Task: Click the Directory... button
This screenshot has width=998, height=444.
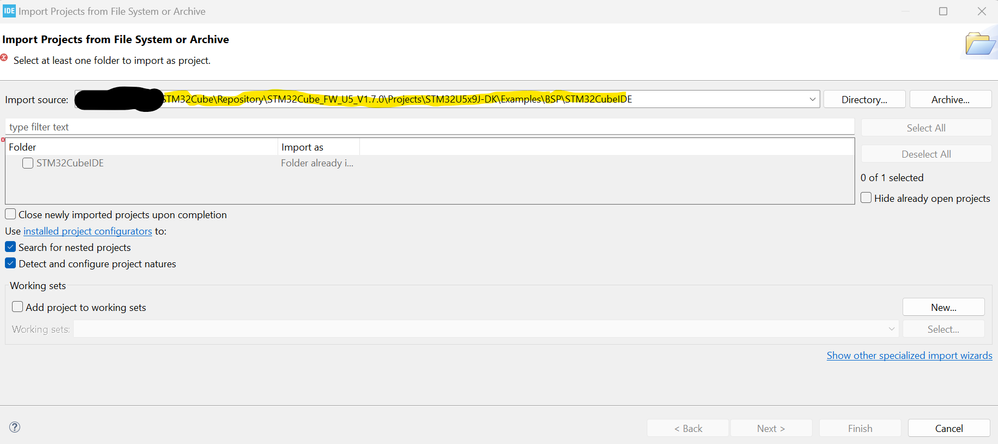Action: click(x=864, y=99)
